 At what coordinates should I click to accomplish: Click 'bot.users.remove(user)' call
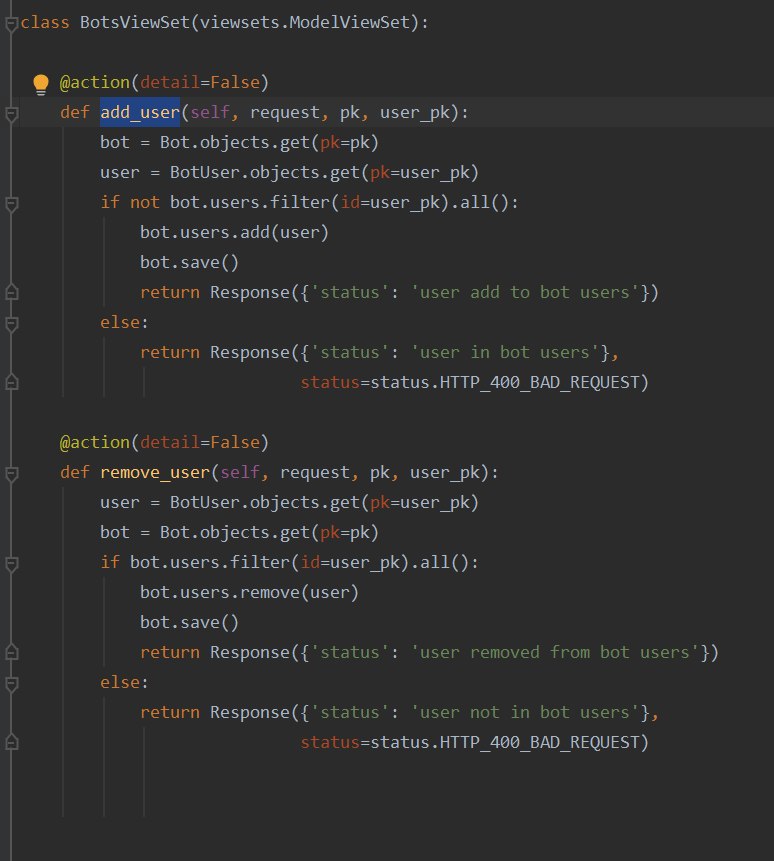[249, 592]
